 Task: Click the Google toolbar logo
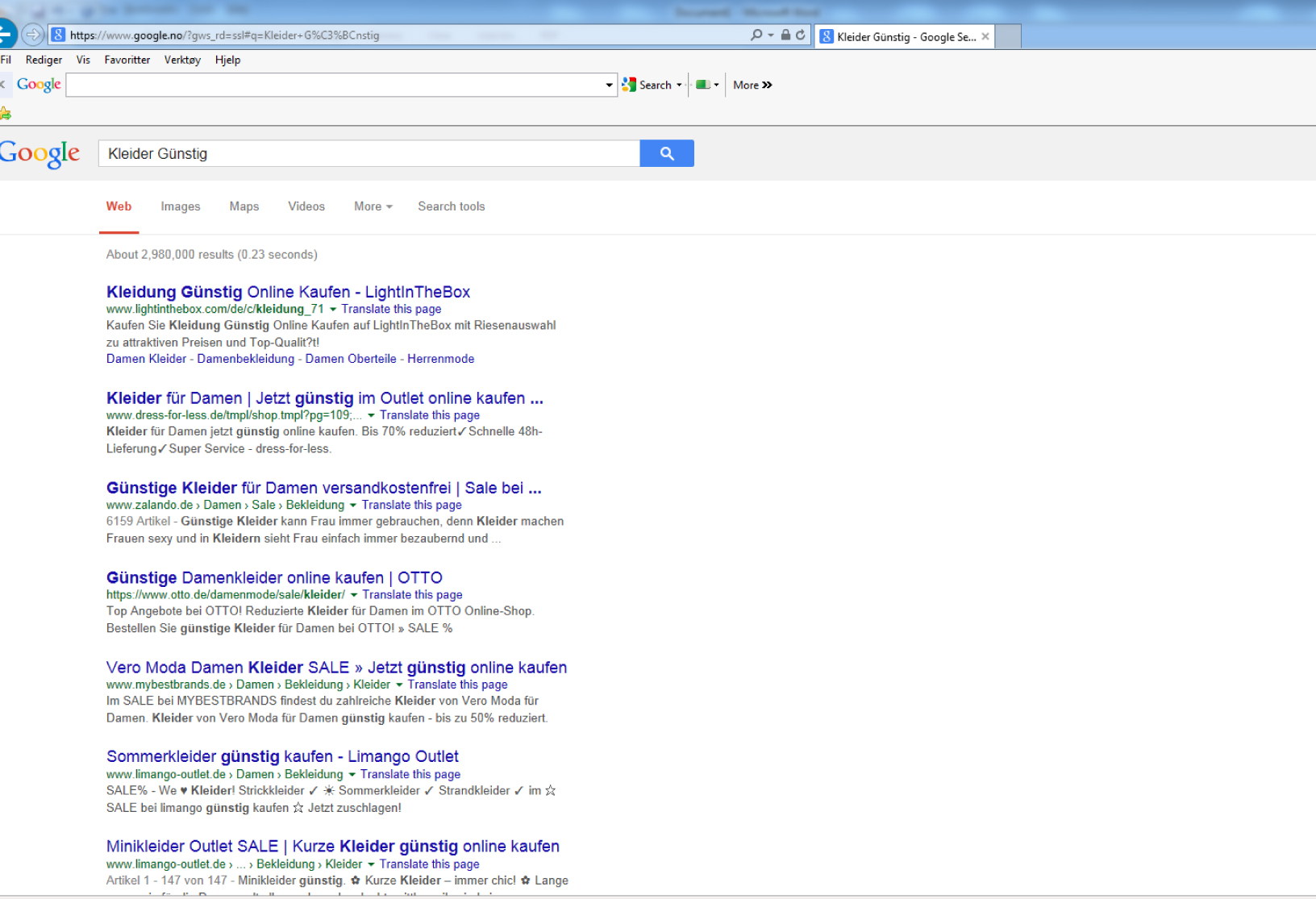pos(39,85)
